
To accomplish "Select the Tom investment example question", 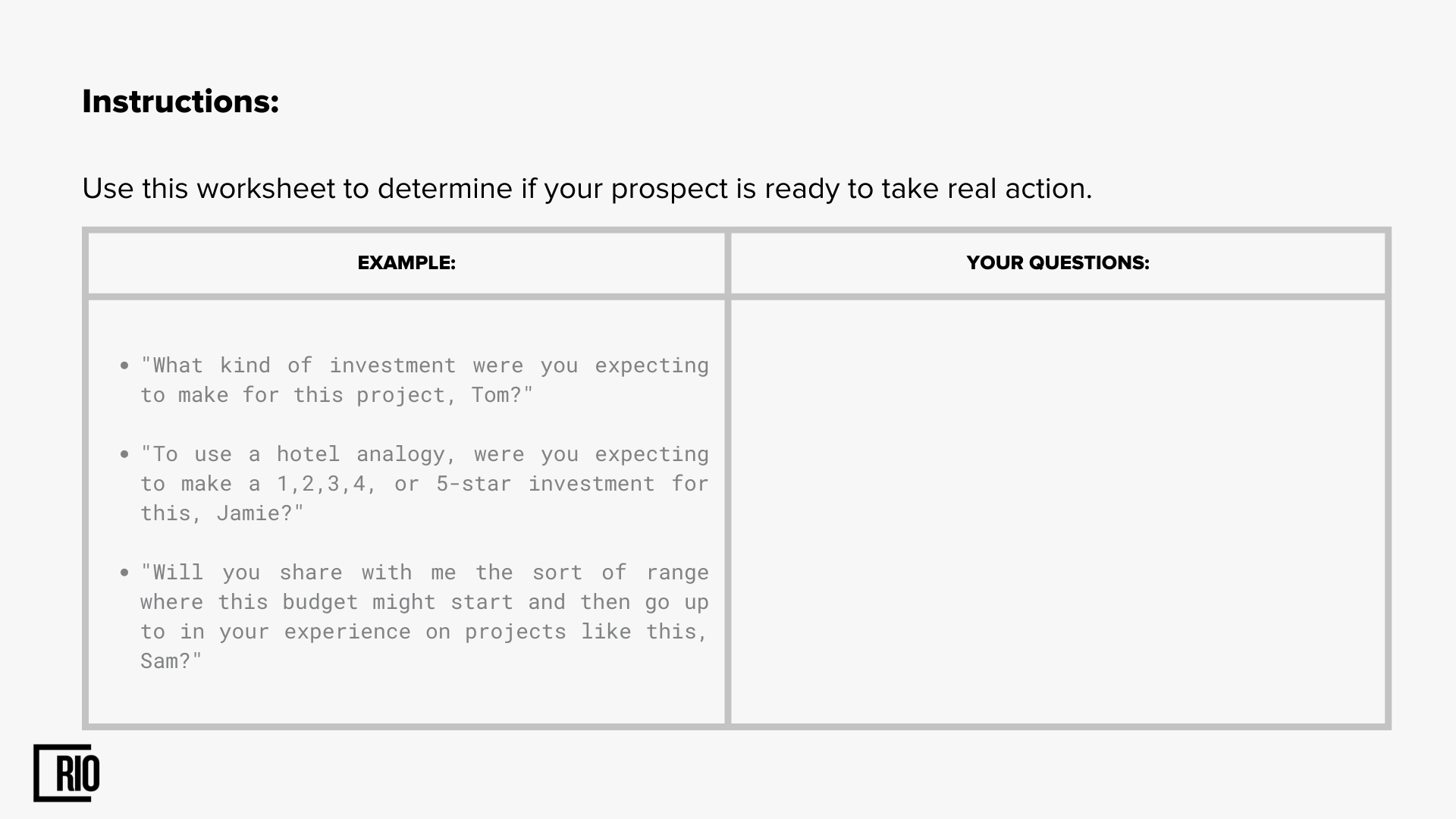I will 425,380.
